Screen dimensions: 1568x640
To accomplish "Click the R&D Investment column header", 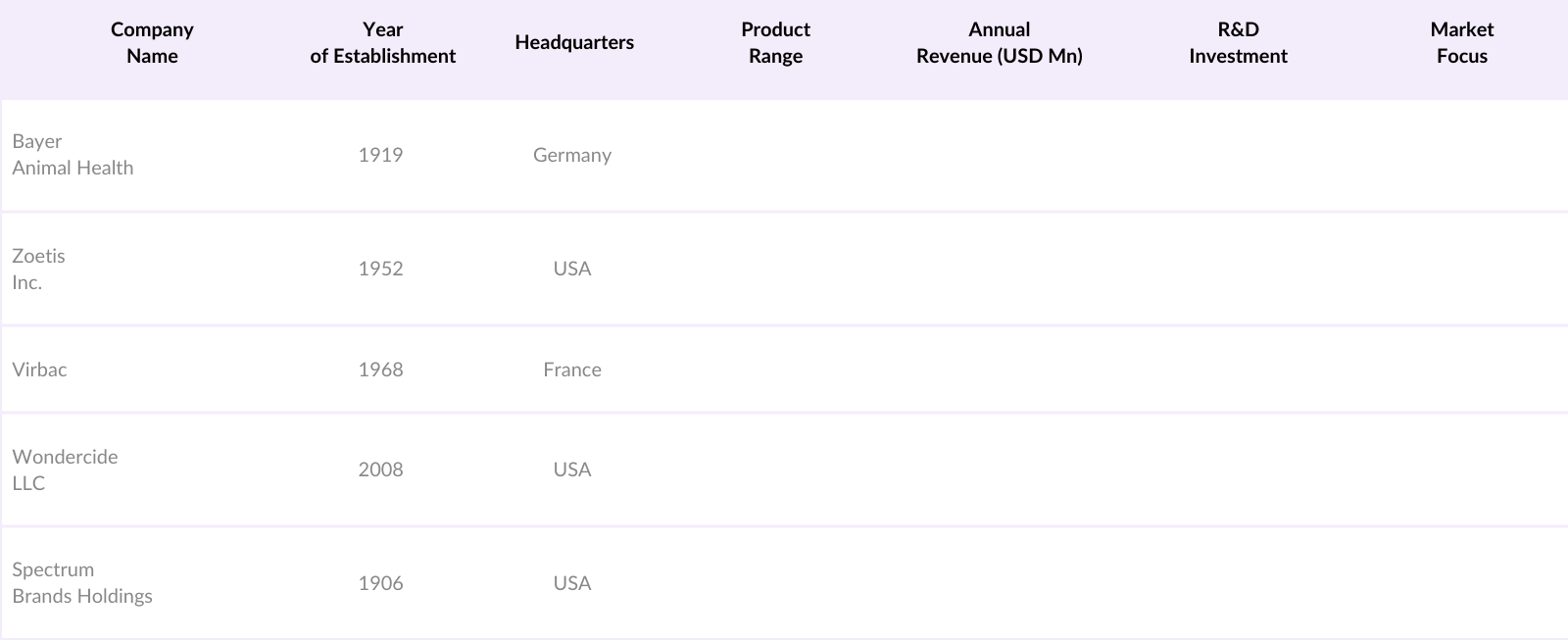I will [1238, 43].
